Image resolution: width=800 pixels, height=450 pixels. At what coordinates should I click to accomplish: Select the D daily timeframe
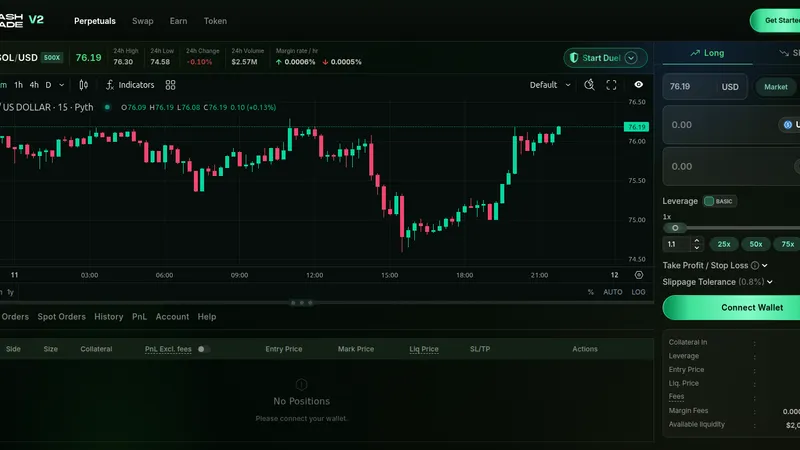click(x=48, y=85)
